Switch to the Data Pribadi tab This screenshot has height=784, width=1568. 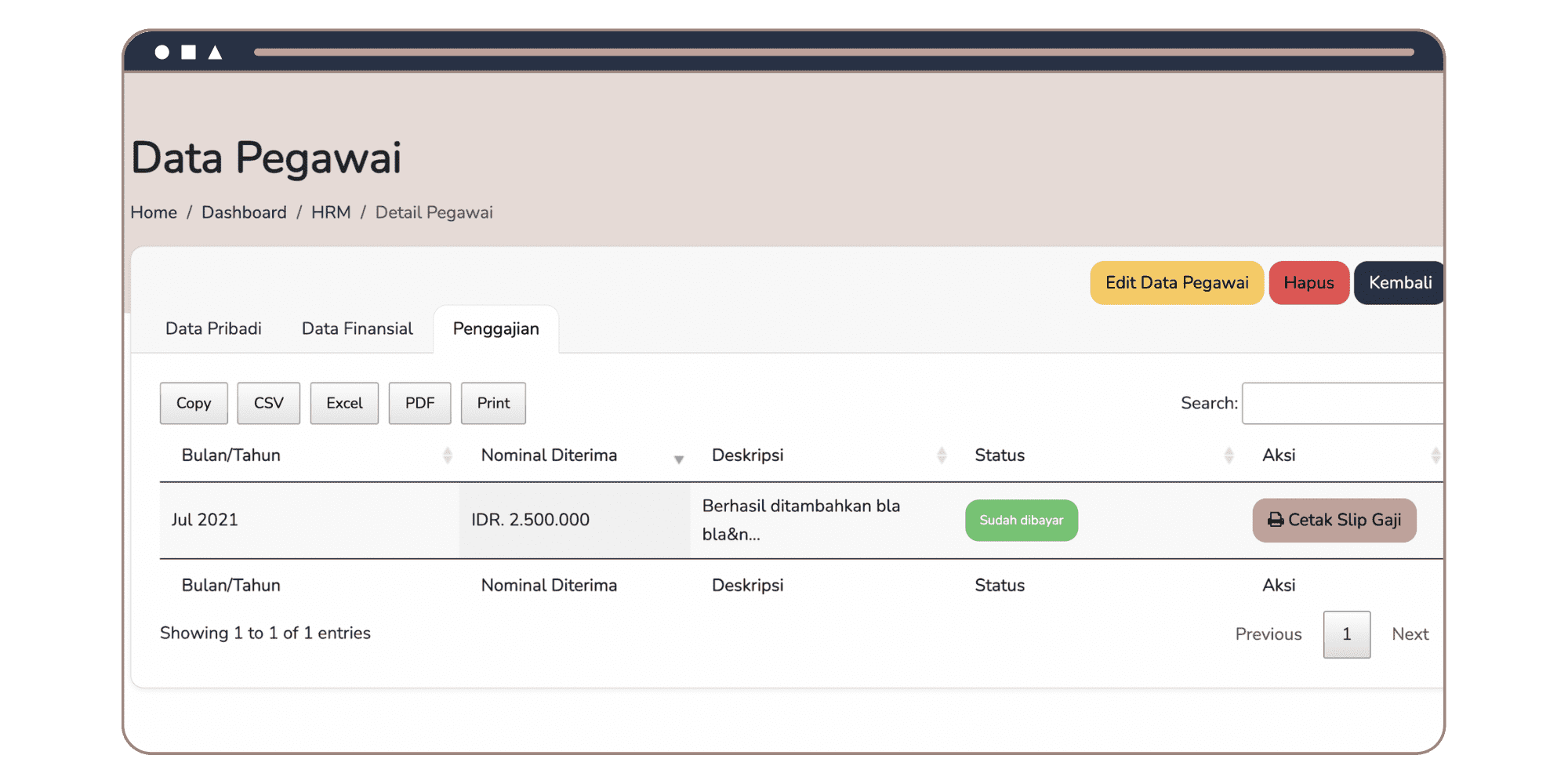point(213,329)
